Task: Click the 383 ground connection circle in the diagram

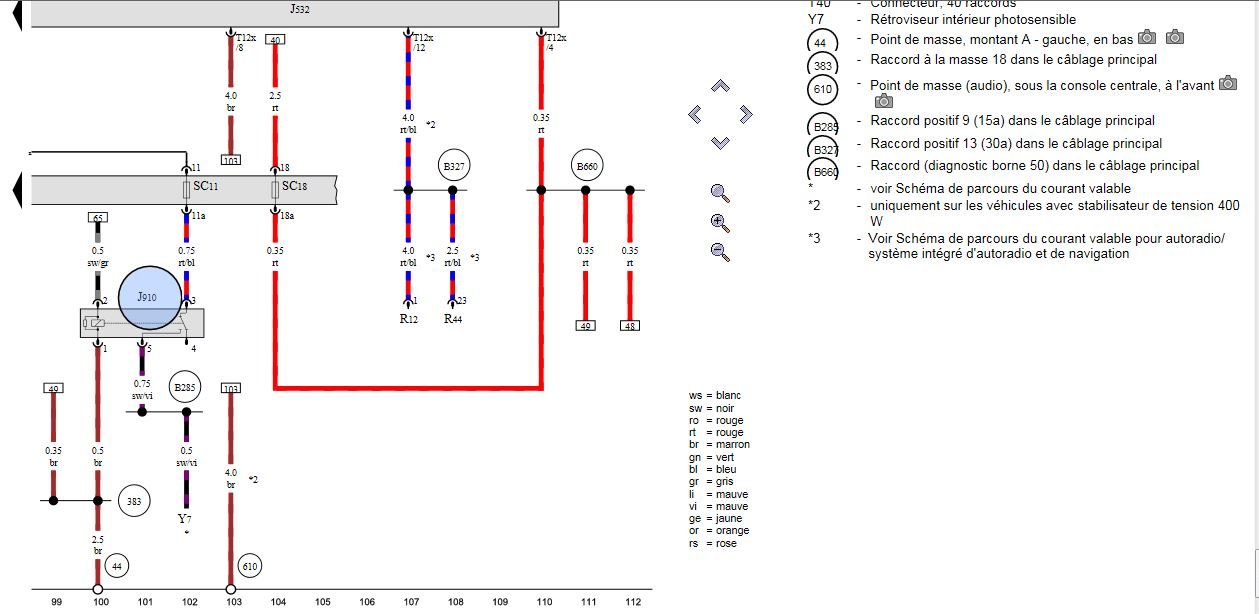Action: click(135, 501)
